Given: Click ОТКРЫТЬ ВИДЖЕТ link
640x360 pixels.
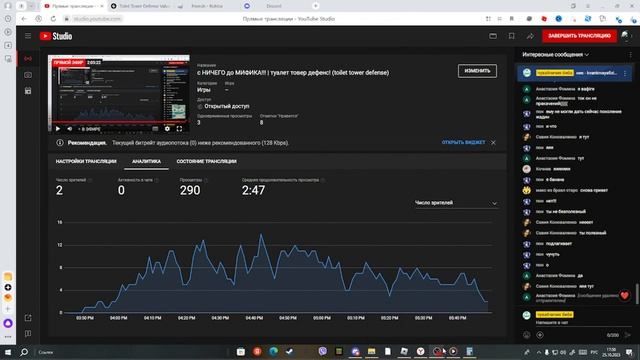Looking at the screenshot, I should tap(463, 142).
